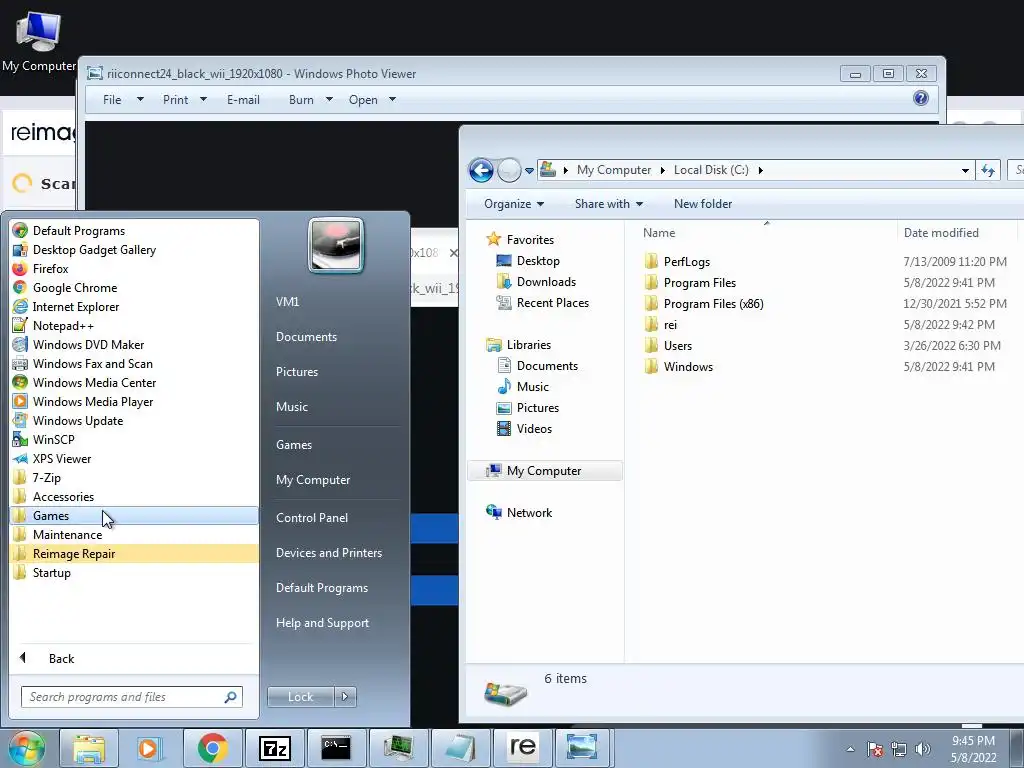This screenshot has height=768, width=1024.
Task: Open the Open menu in Photo Viewer
Action: click(372, 100)
